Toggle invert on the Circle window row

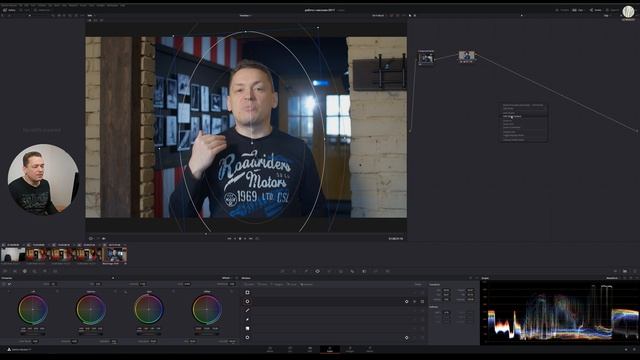point(415,301)
